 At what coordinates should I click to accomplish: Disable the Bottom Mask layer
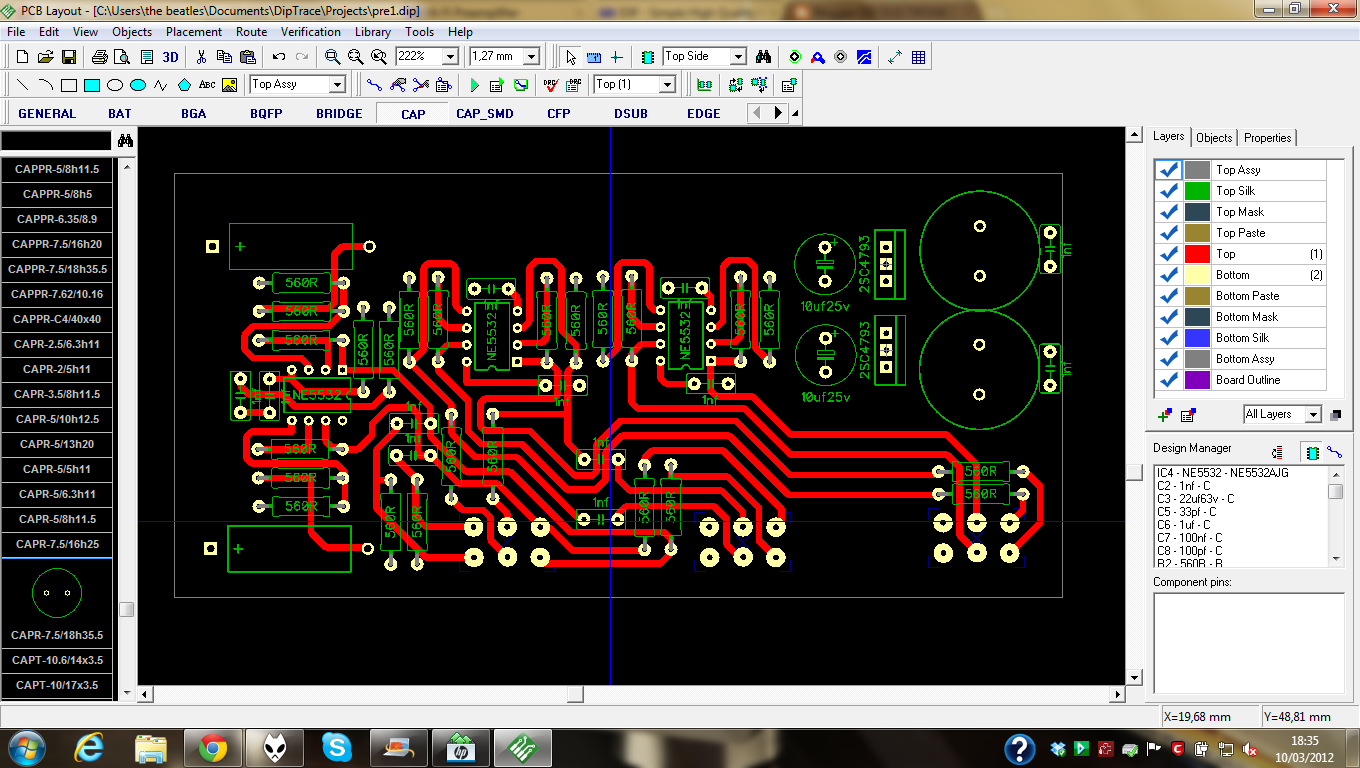coord(1169,317)
